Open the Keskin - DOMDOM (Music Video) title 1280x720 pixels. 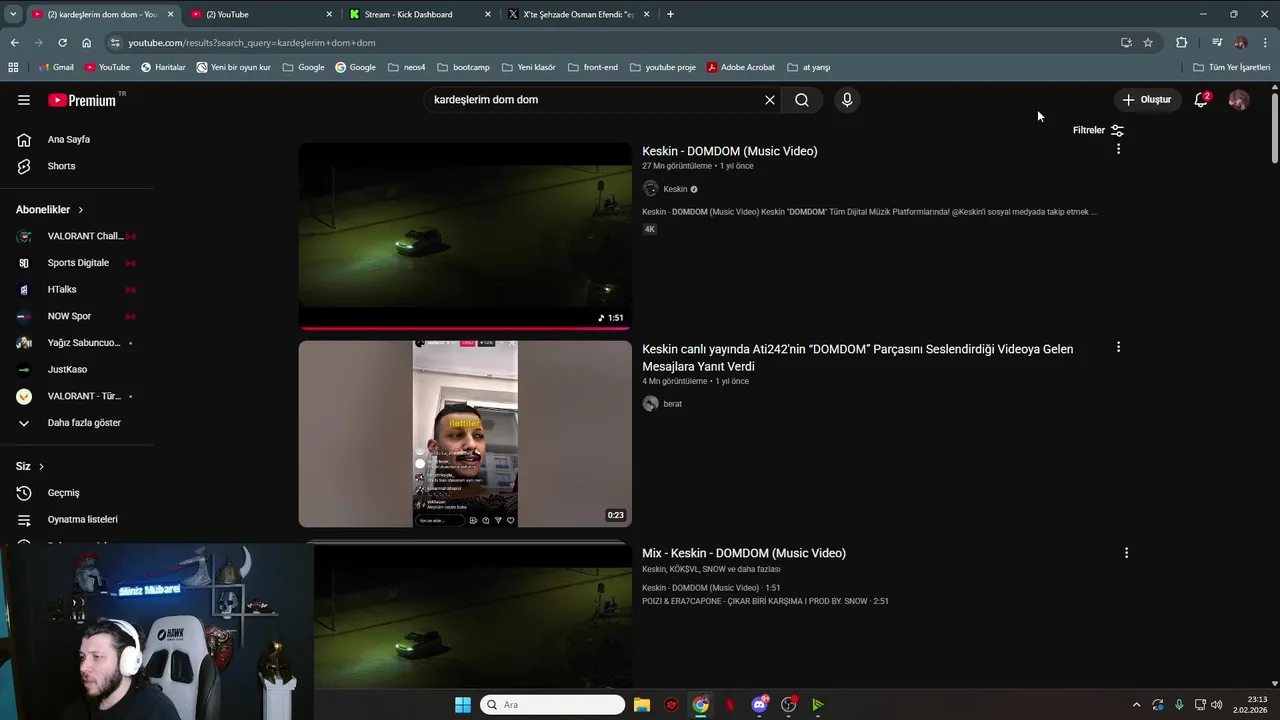[730, 151]
